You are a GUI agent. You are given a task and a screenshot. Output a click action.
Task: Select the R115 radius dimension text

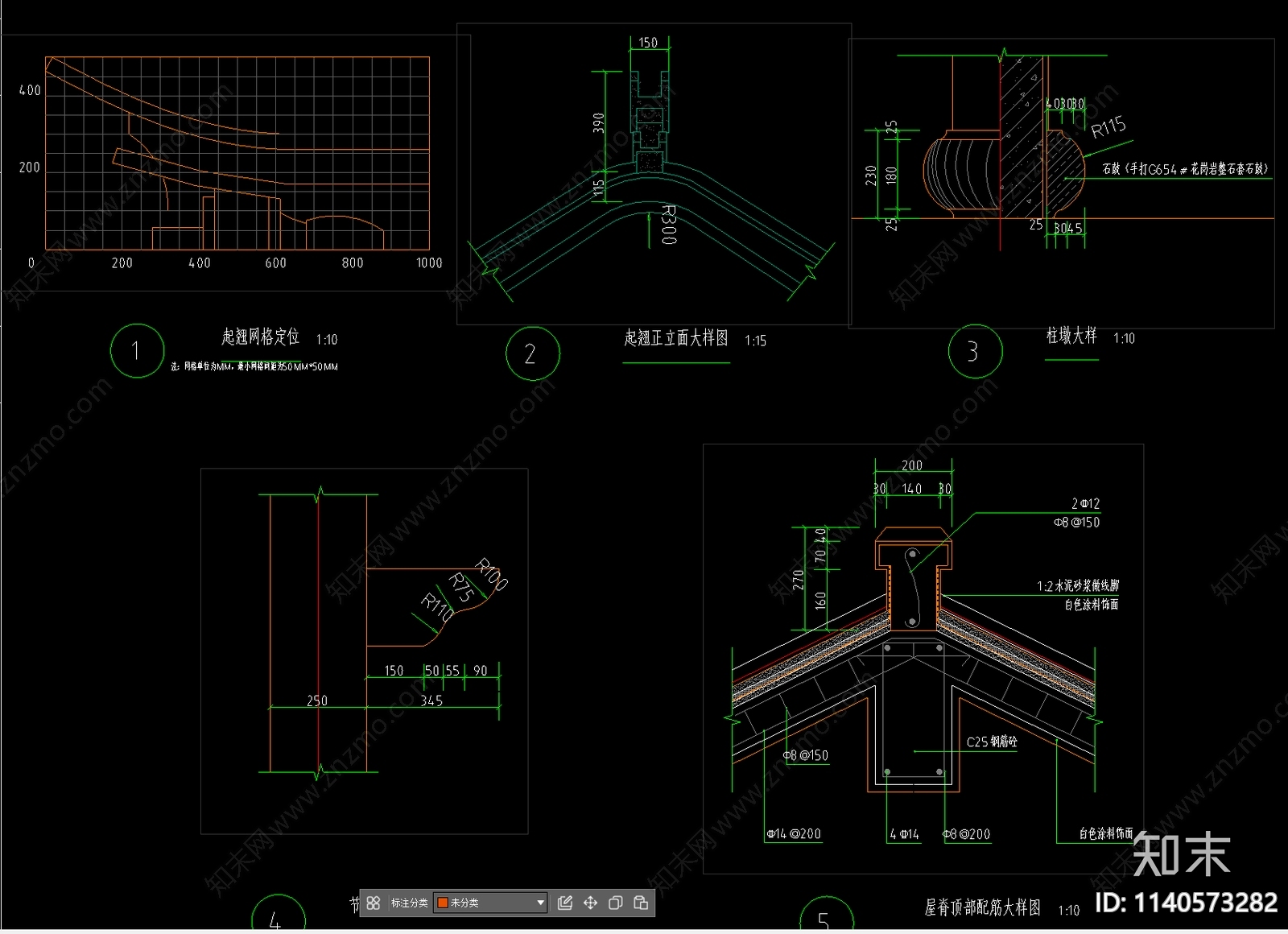point(1108,126)
